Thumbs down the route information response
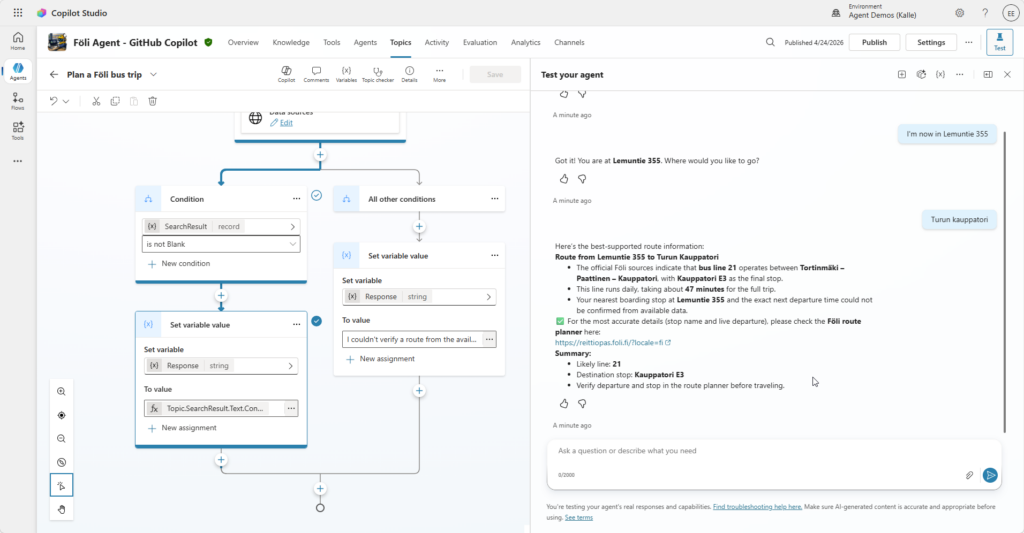The image size is (1024, 533). coord(582,404)
